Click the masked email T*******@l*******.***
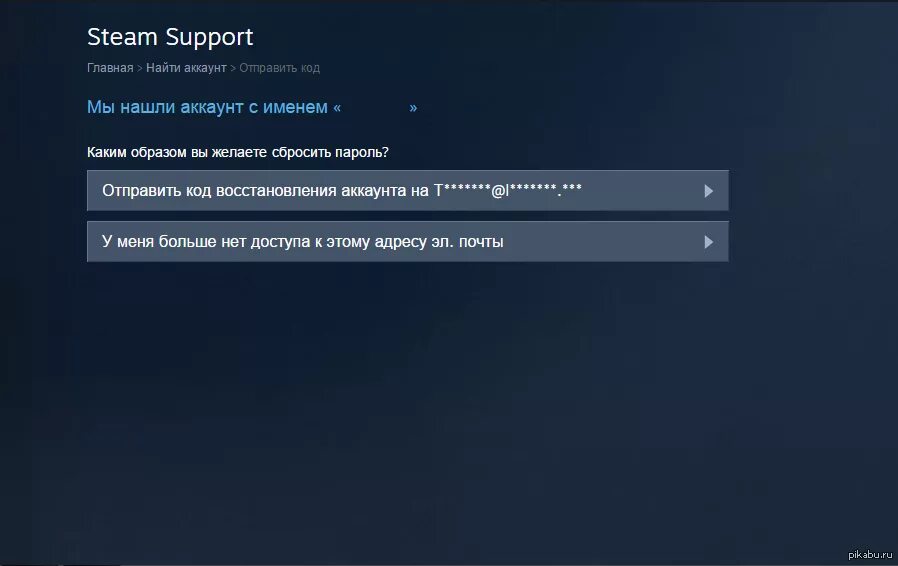The height and width of the screenshot is (566, 898). coord(507,190)
